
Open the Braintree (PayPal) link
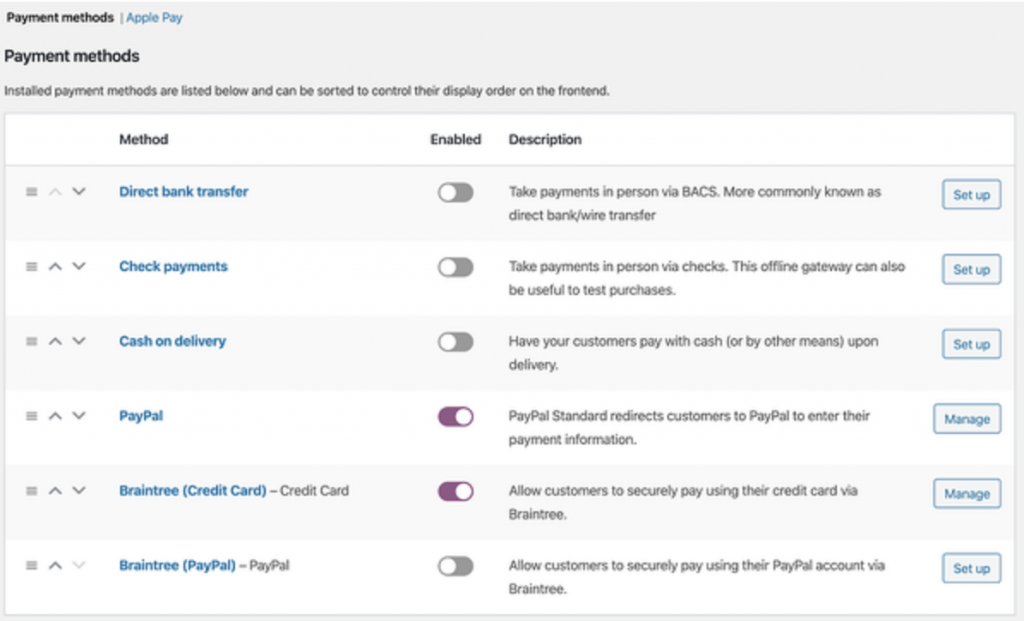(x=177, y=565)
